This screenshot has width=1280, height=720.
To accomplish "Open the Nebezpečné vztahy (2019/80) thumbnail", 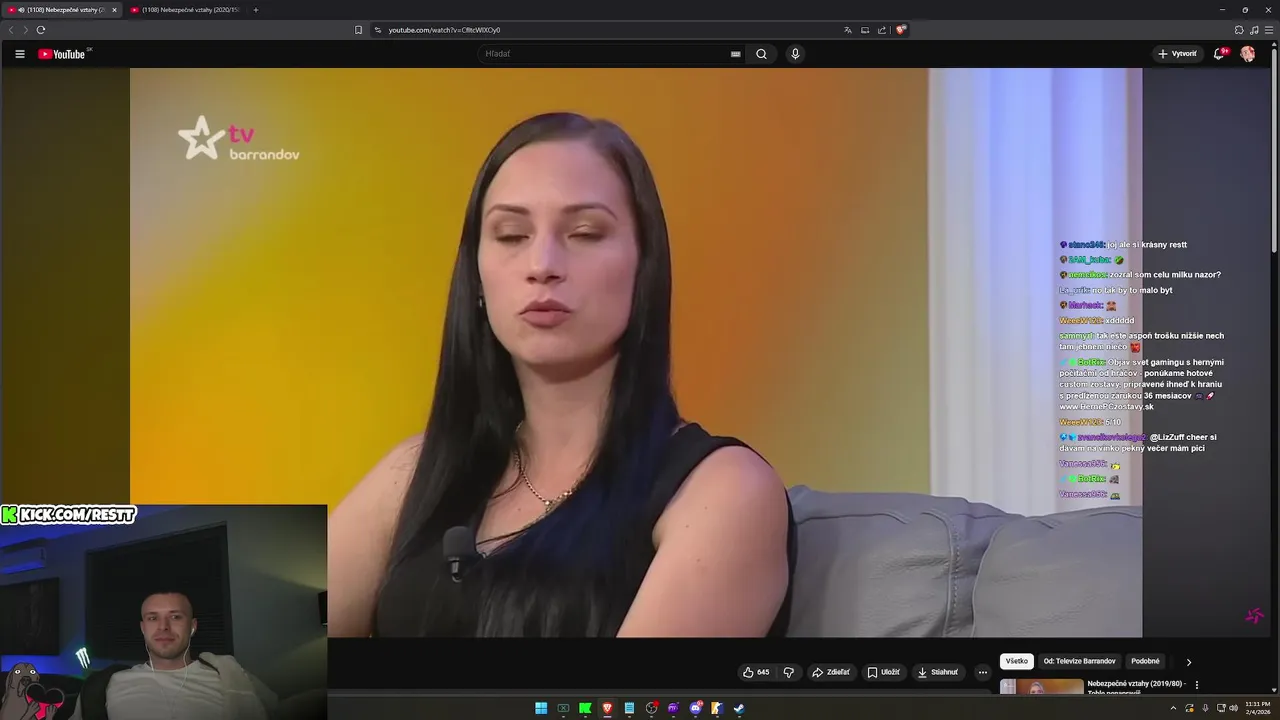I will pyautogui.click(x=1041, y=686).
